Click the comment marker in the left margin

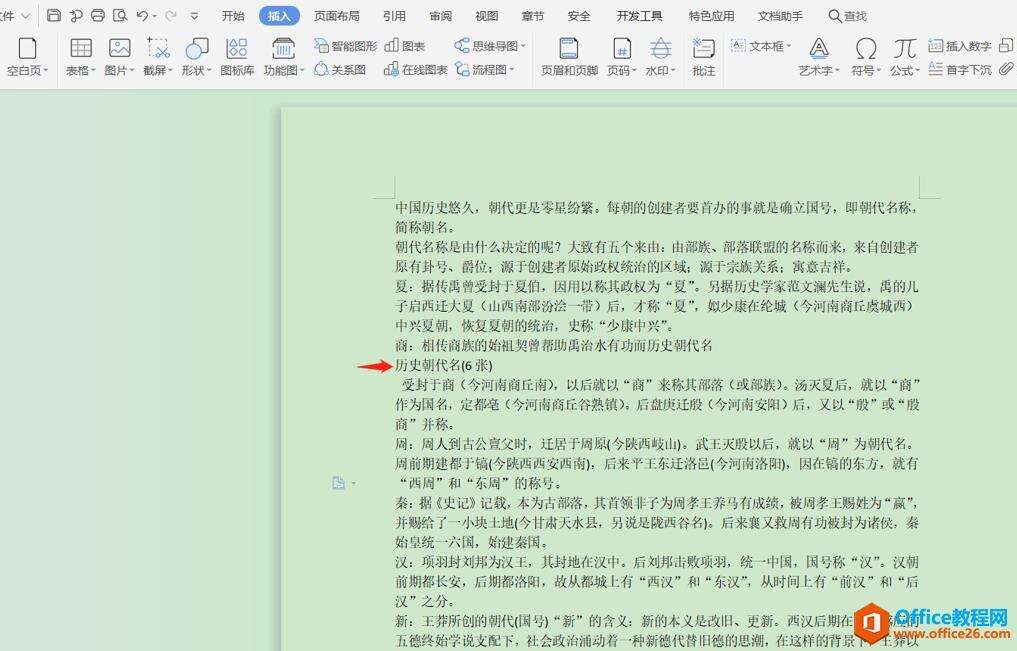(x=340, y=482)
